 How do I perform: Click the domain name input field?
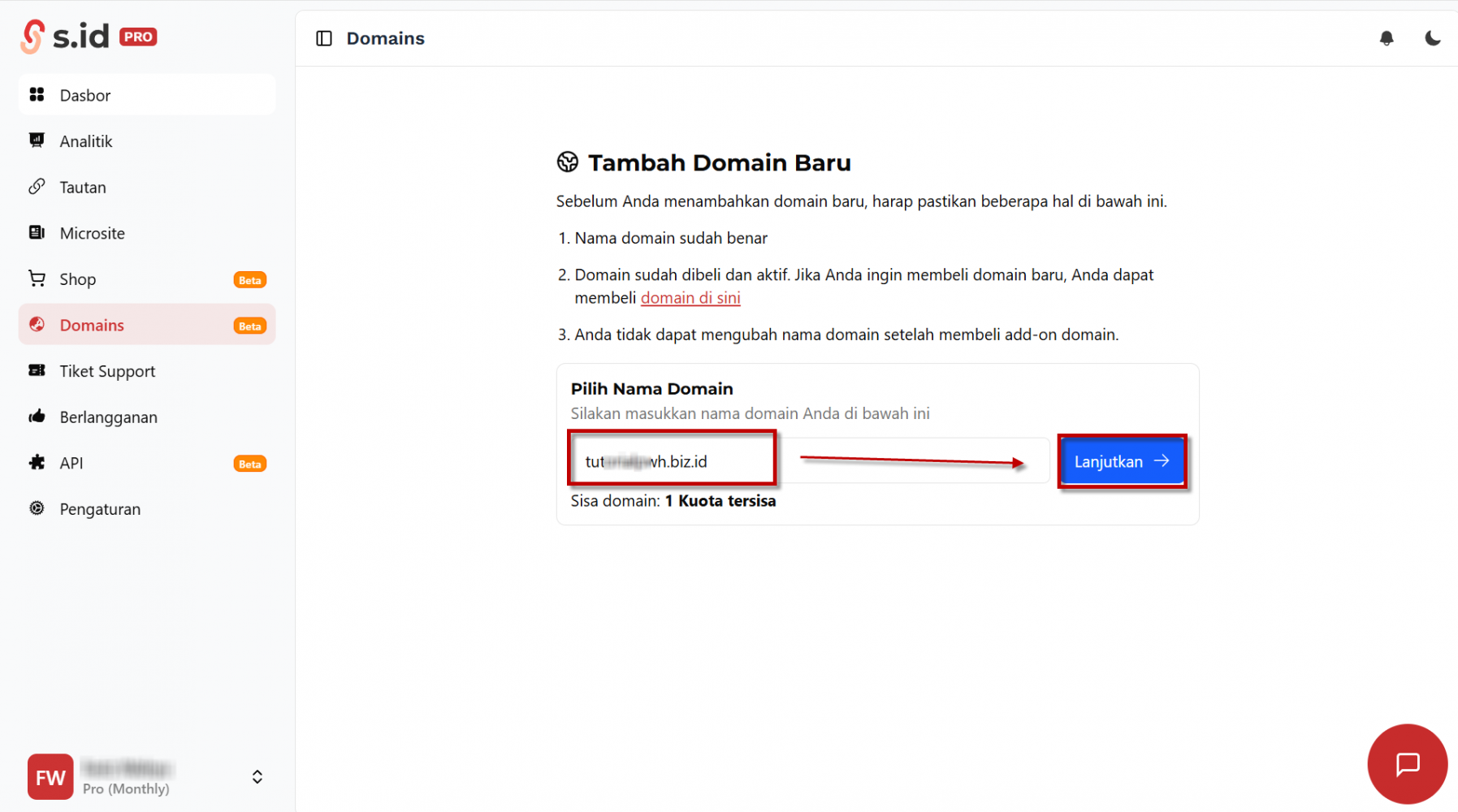click(x=804, y=461)
